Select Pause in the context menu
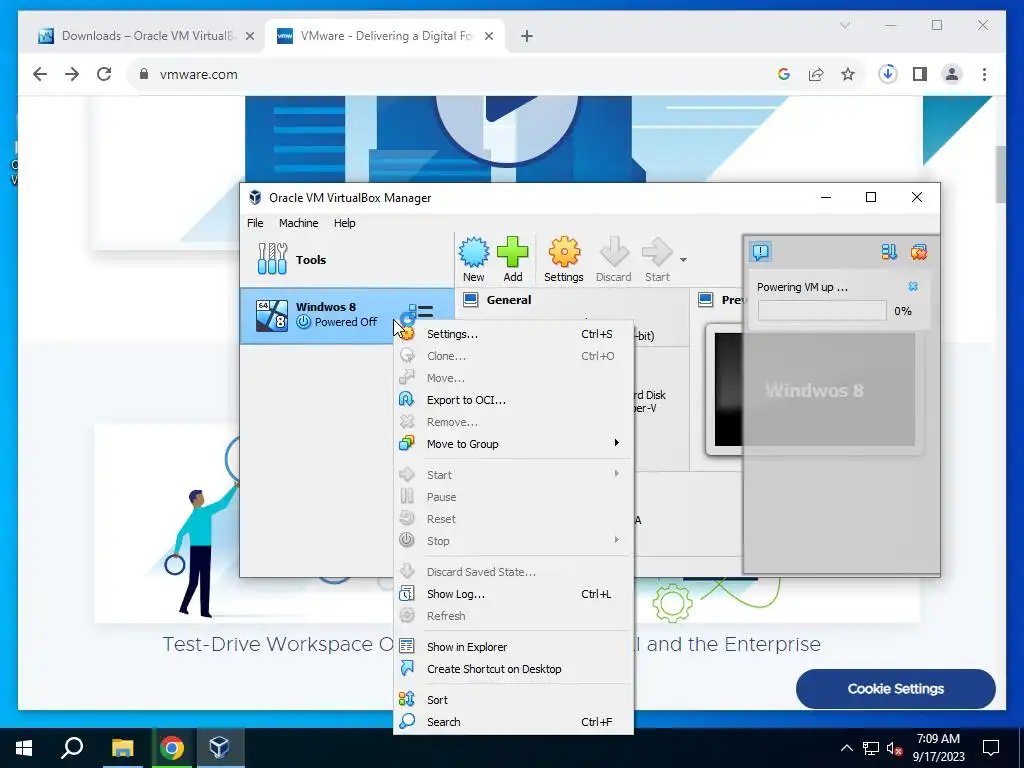Viewport: 1024px width, 768px height. tap(513, 497)
